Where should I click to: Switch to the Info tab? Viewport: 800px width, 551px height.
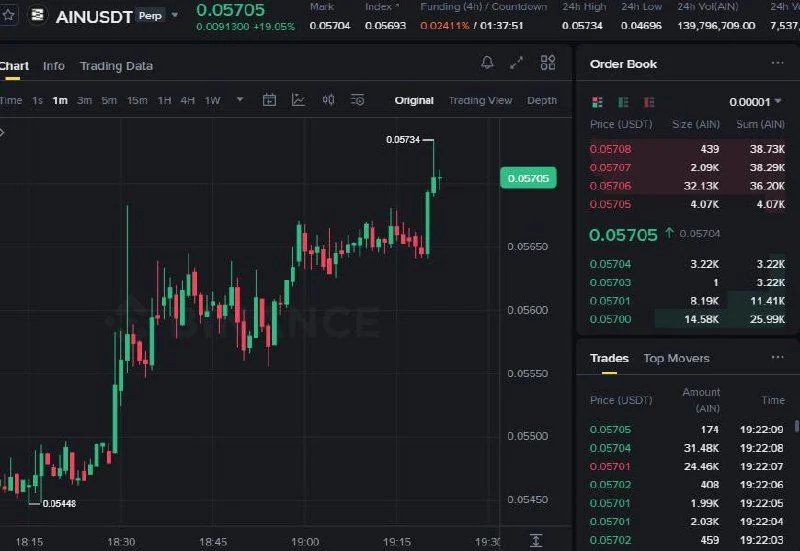54,66
